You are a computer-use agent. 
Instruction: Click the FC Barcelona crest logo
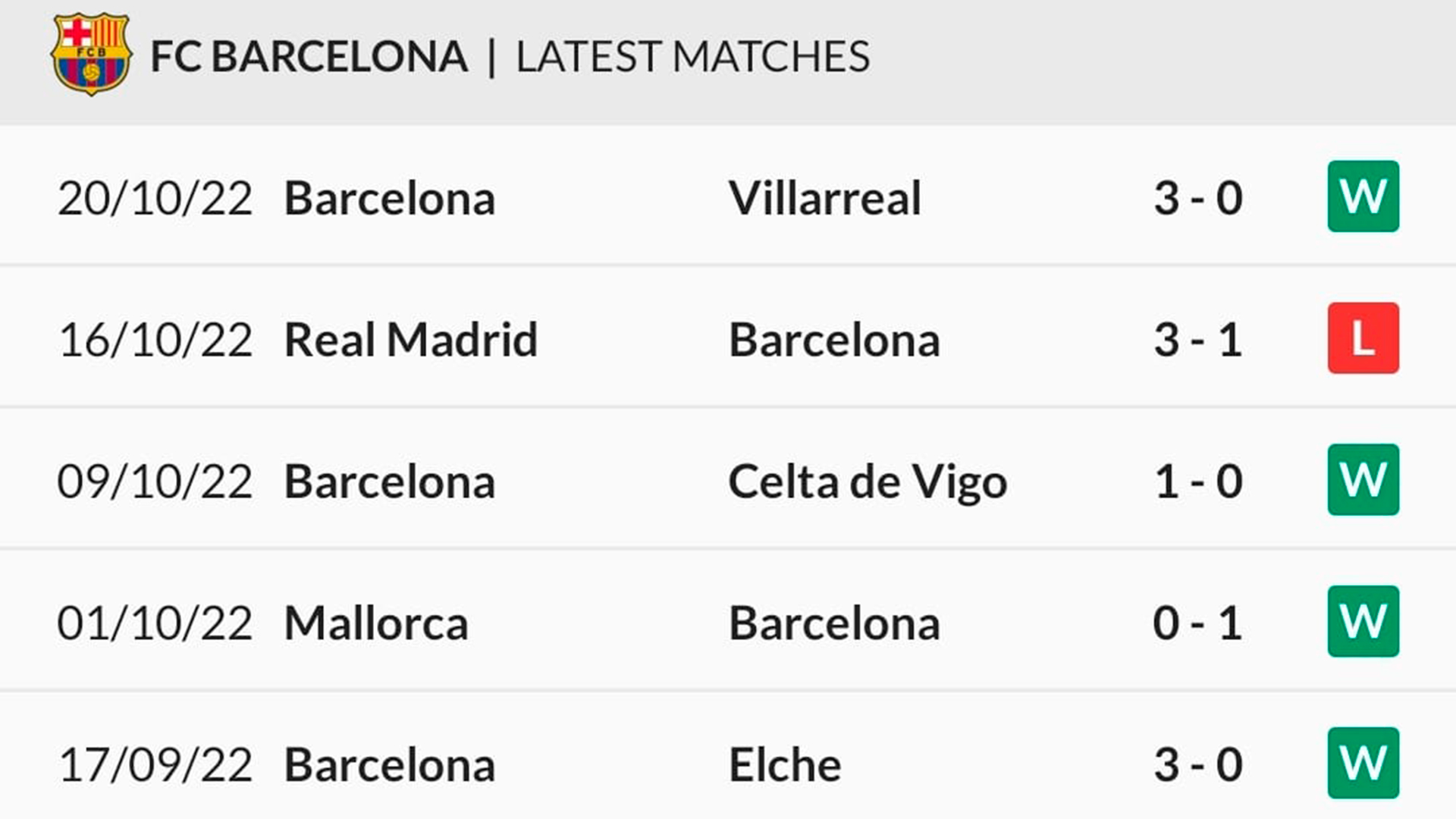(x=91, y=55)
